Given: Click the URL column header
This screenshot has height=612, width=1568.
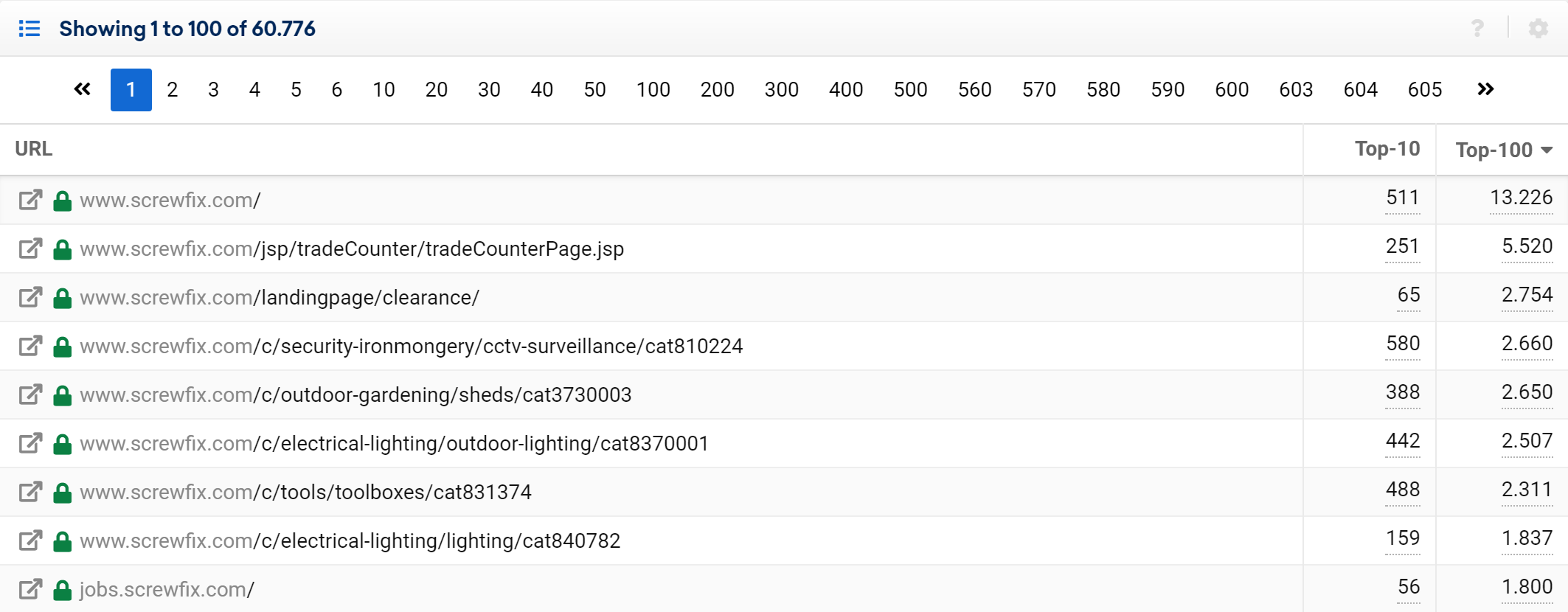Looking at the screenshot, I should coord(34,149).
